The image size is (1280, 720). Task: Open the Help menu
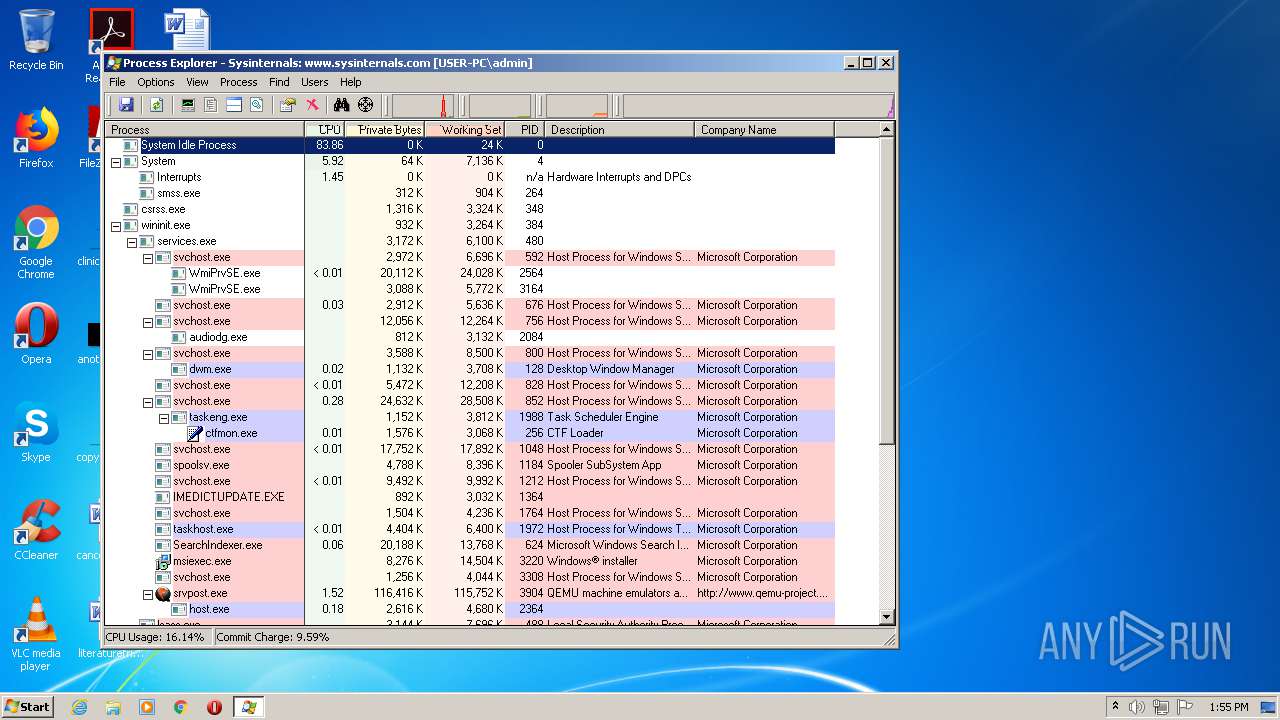pyautogui.click(x=351, y=82)
